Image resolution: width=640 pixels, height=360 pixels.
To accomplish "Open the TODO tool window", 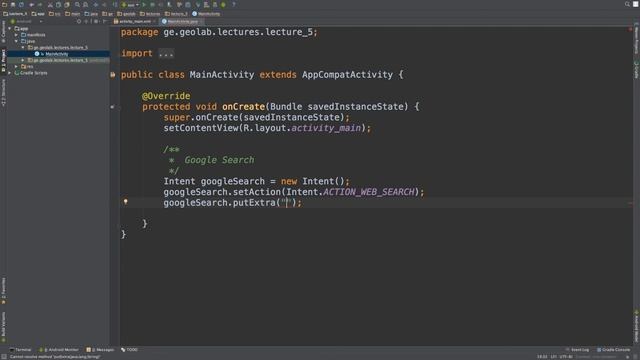I will pyautogui.click(x=129, y=350).
